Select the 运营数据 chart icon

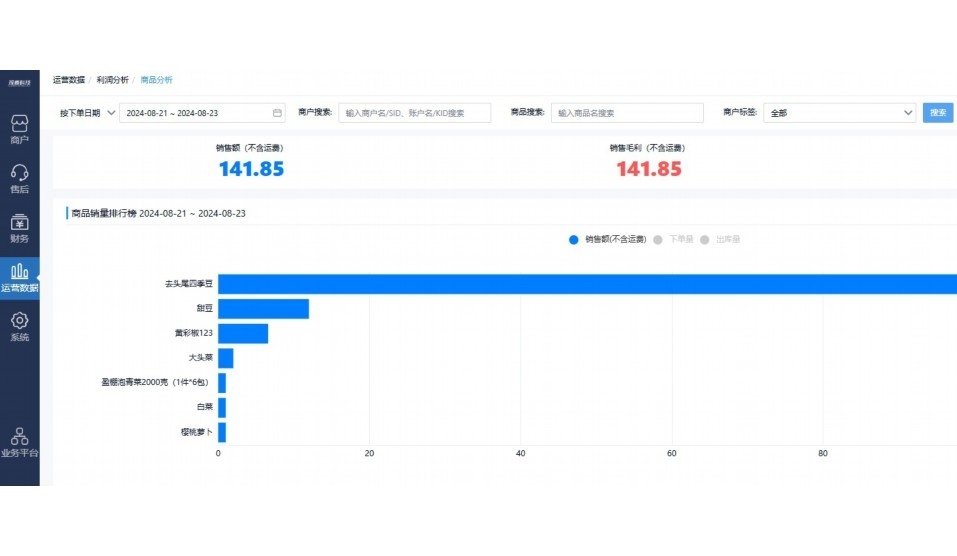click(x=19, y=276)
